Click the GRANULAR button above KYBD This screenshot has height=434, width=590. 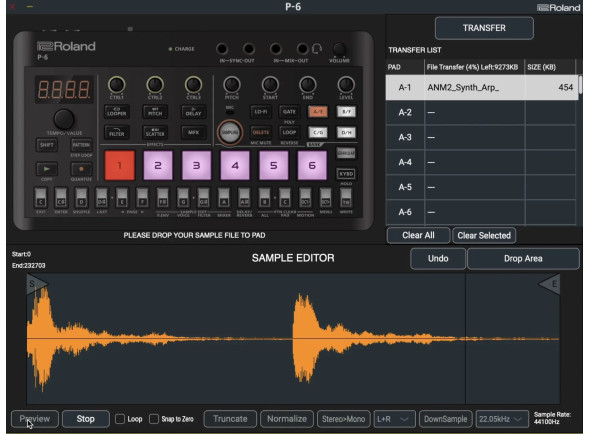point(346,153)
